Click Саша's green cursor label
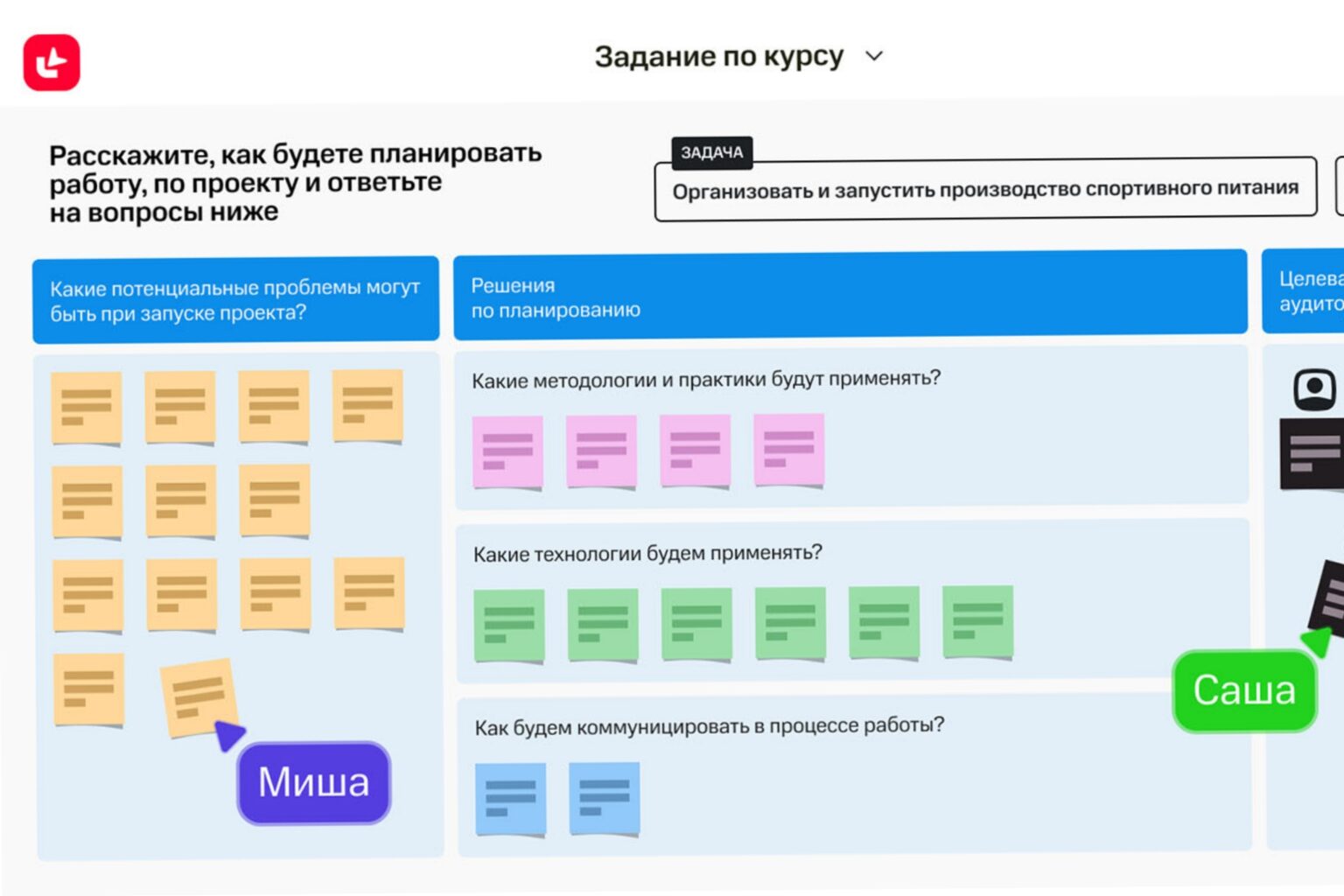The image size is (1344, 896). point(1243,690)
